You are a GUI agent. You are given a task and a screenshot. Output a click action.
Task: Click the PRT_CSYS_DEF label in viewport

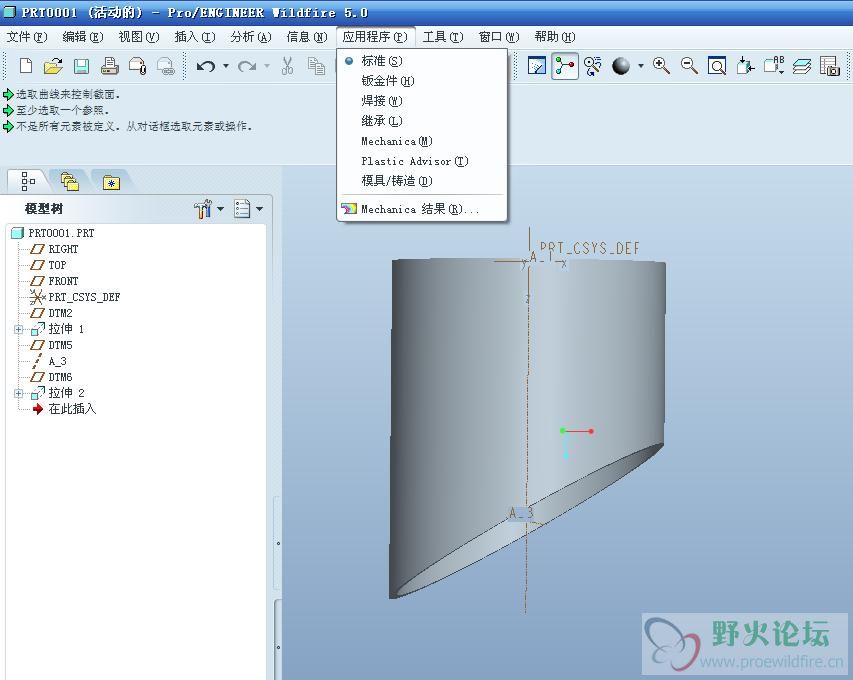[x=589, y=249]
